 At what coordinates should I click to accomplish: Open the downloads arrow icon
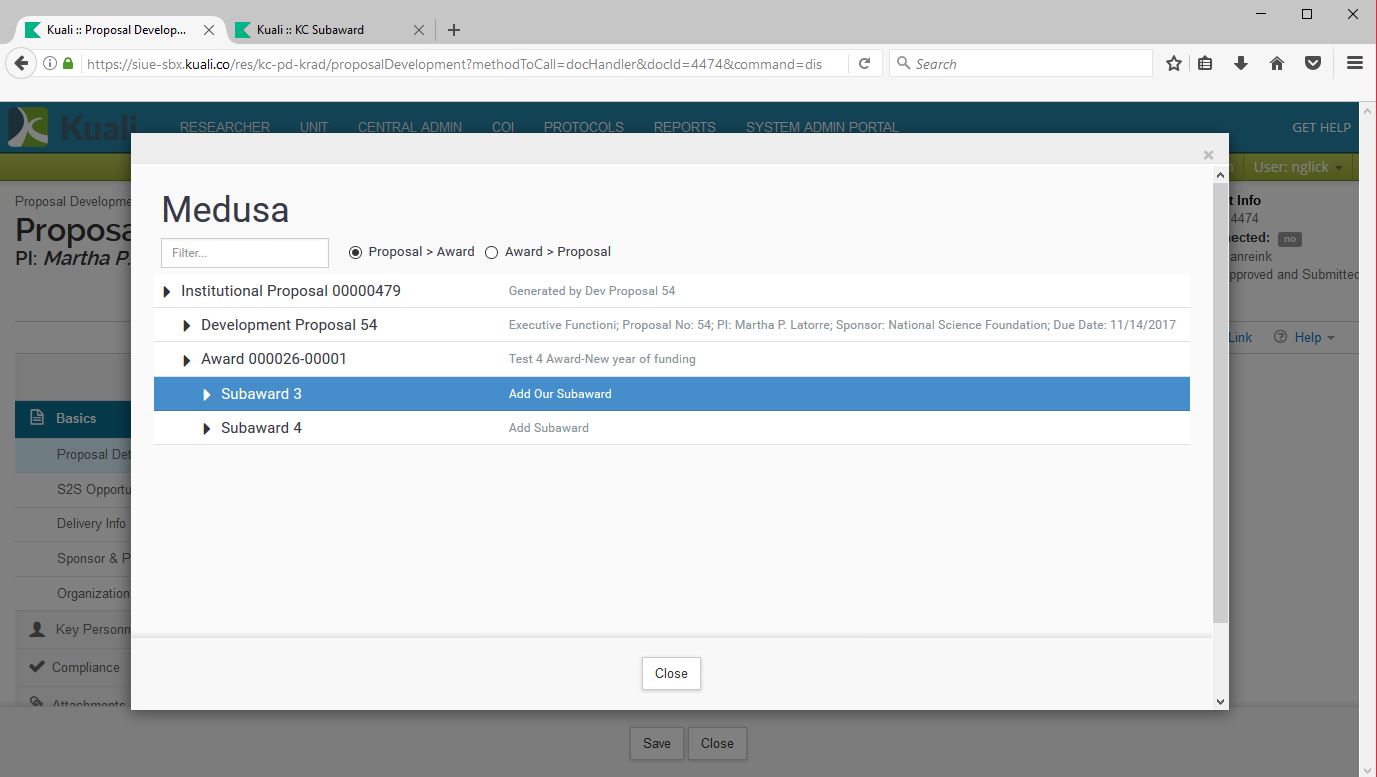pos(1241,64)
